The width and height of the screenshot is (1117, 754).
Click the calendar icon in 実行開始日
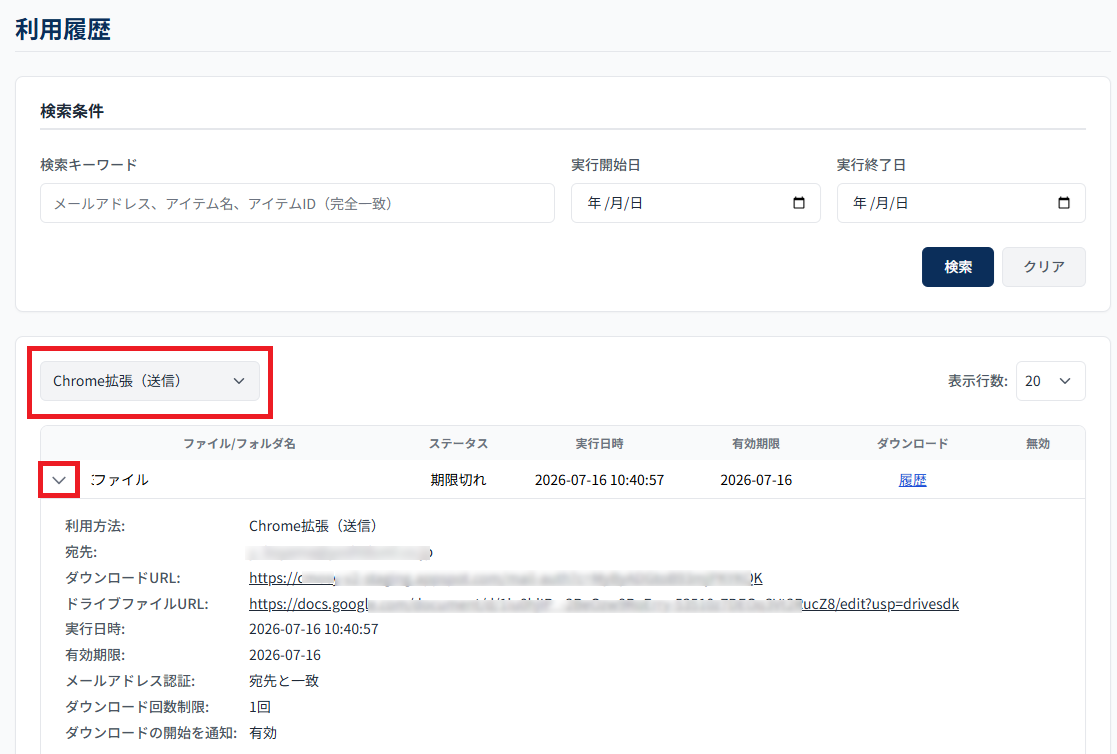(x=799, y=203)
